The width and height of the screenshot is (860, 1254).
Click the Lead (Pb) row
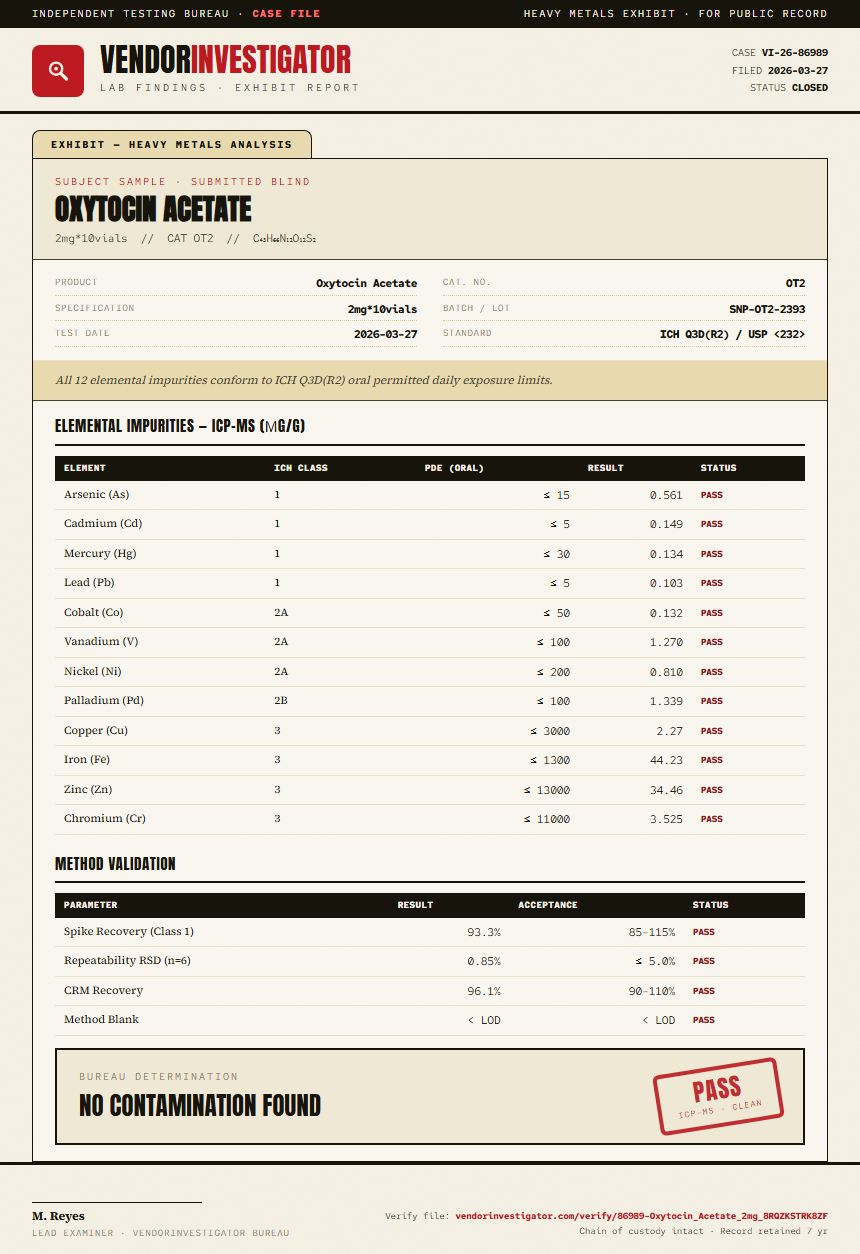(430, 583)
